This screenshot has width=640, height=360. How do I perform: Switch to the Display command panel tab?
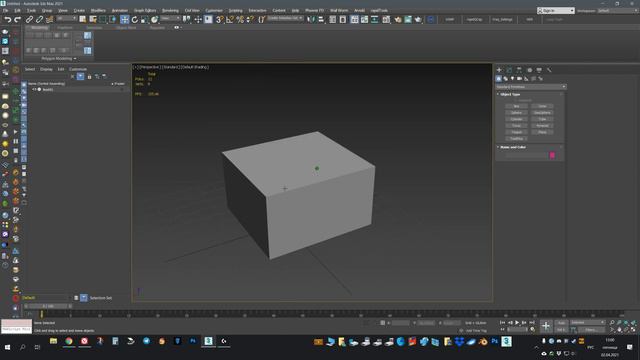[539, 70]
